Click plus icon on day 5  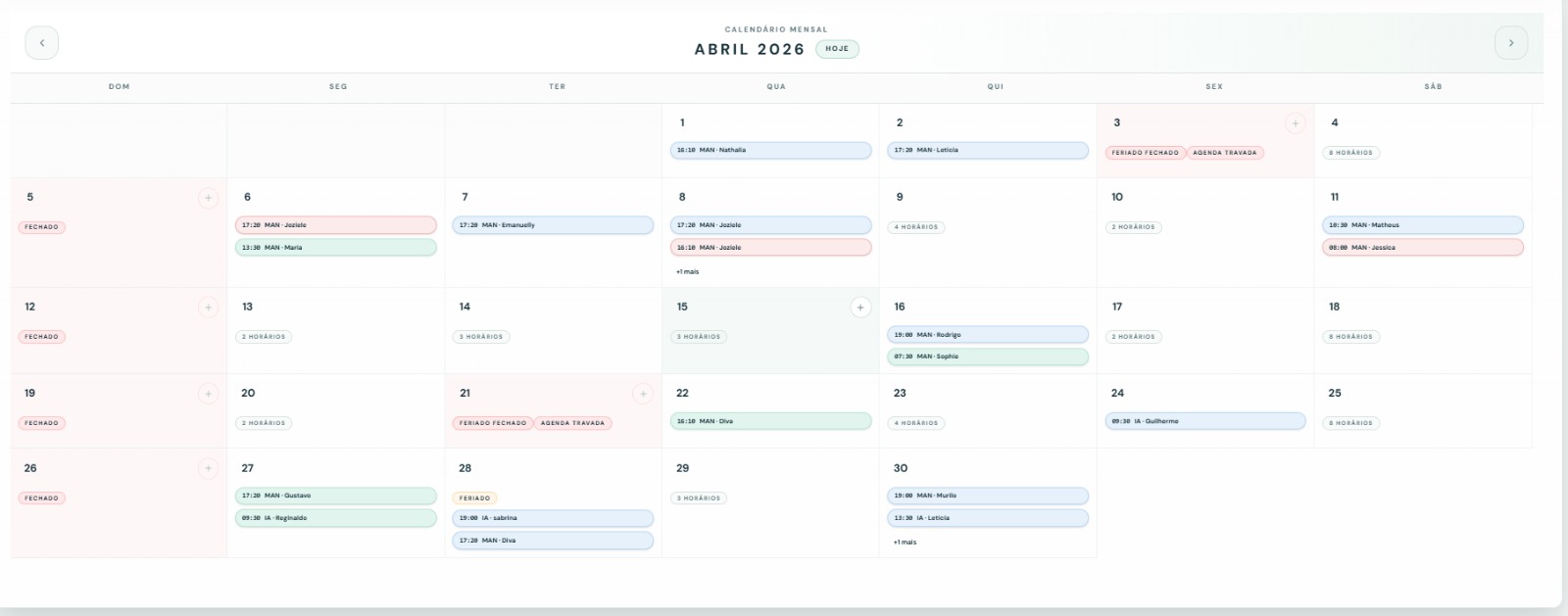click(x=208, y=198)
